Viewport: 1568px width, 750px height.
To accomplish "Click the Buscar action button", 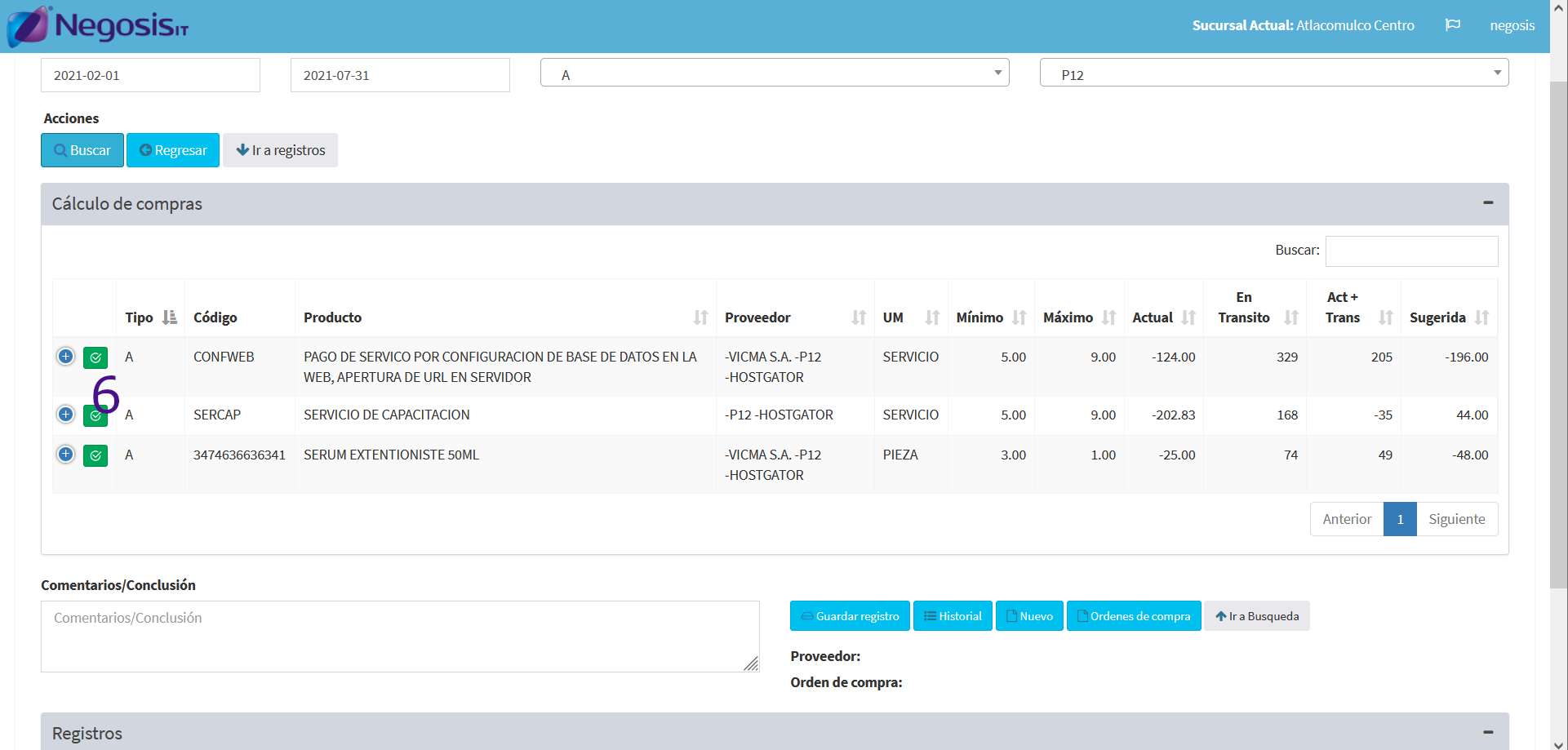I will point(82,150).
